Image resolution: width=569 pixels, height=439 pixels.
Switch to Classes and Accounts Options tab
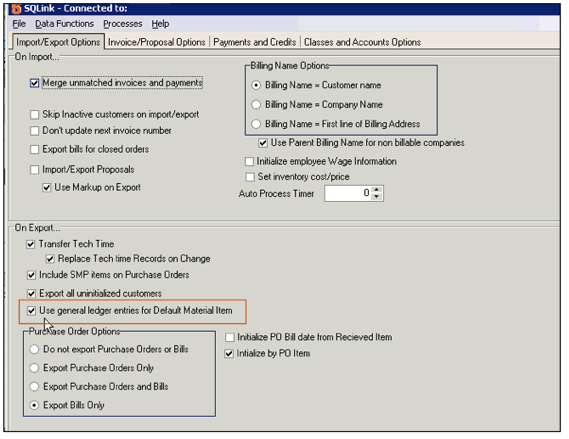363,42
